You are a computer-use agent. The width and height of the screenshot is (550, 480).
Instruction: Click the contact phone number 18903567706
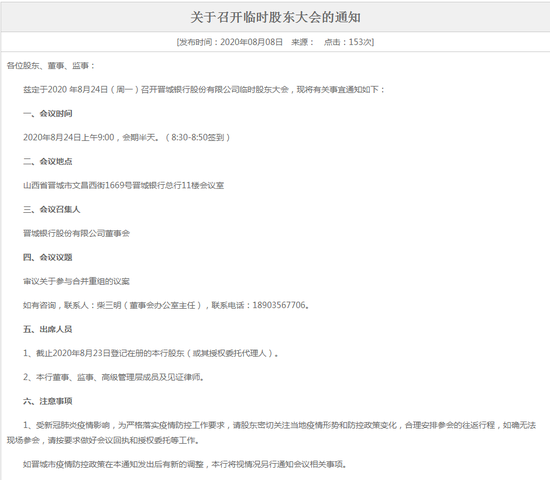click(x=279, y=305)
